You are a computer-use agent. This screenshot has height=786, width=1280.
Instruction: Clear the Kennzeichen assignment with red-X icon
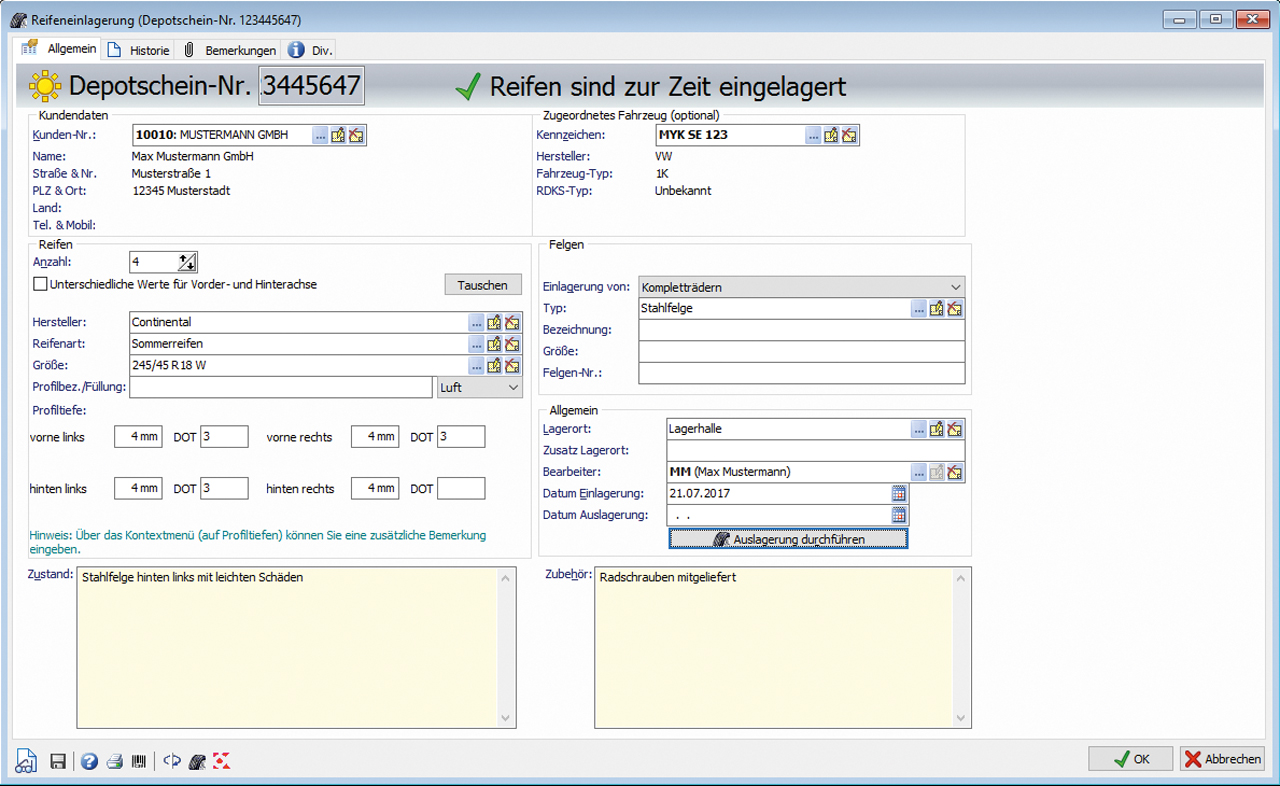[849, 135]
